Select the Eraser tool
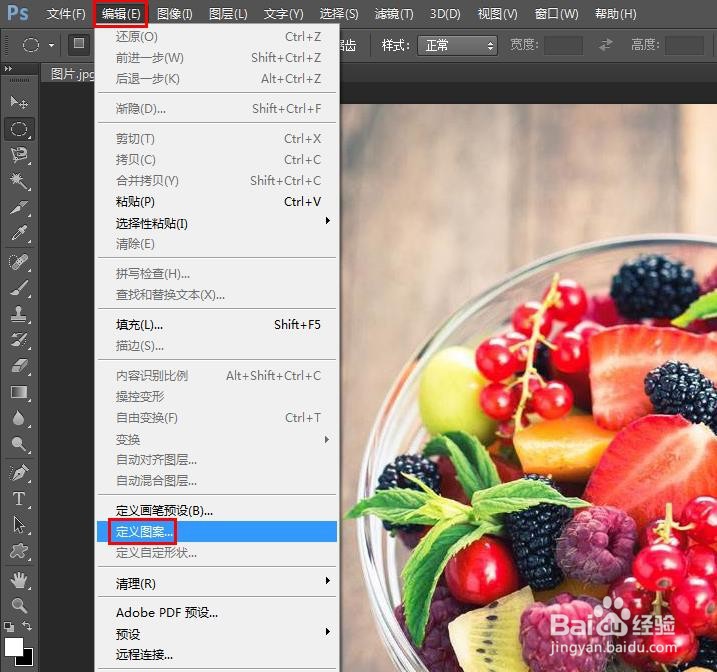Viewport: 717px width, 672px height. pos(19,366)
